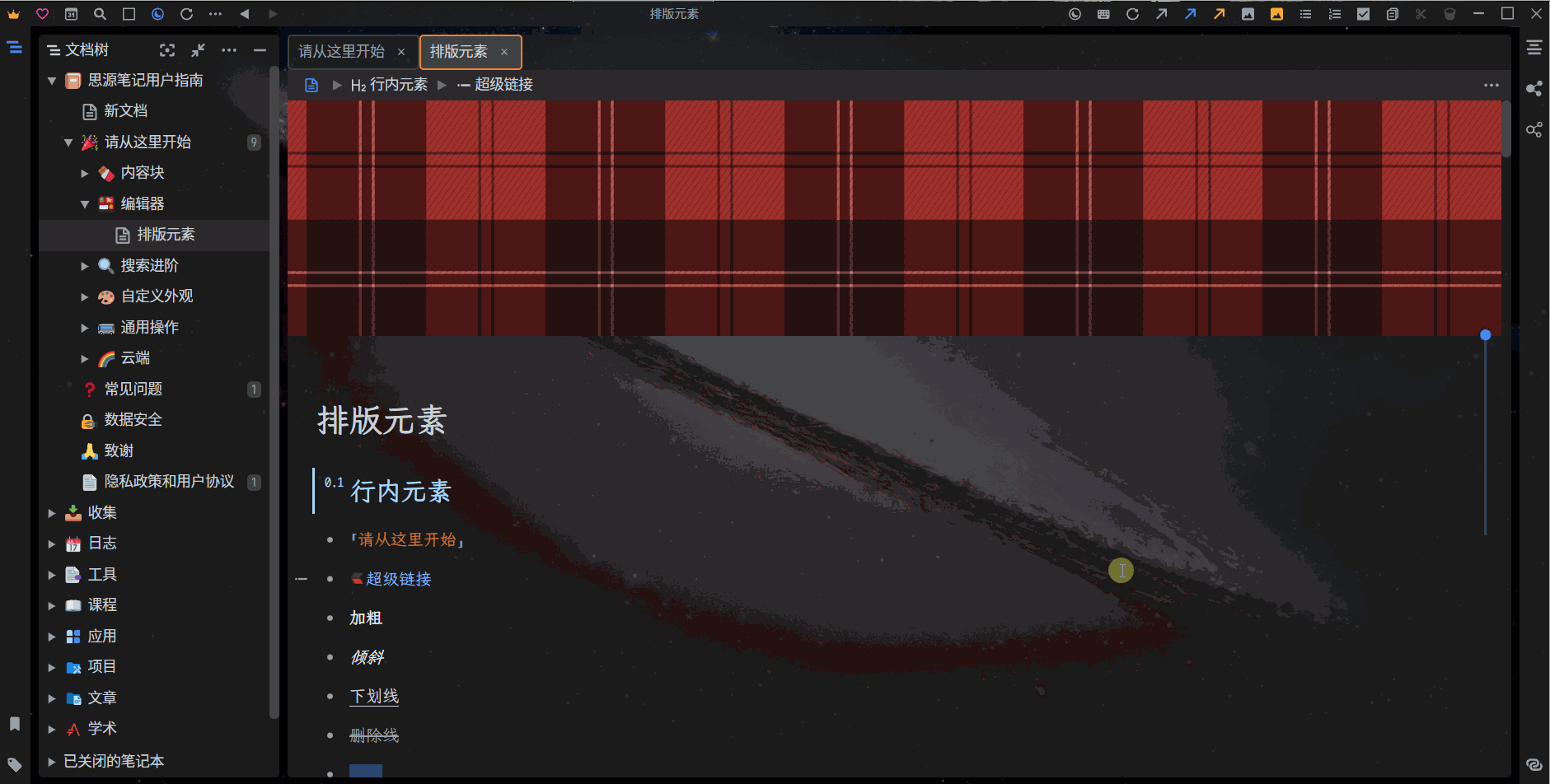This screenshot has height=784, width=1550.
Task: Insert an unordered list from top toolbar
Action: [1305, 13]
